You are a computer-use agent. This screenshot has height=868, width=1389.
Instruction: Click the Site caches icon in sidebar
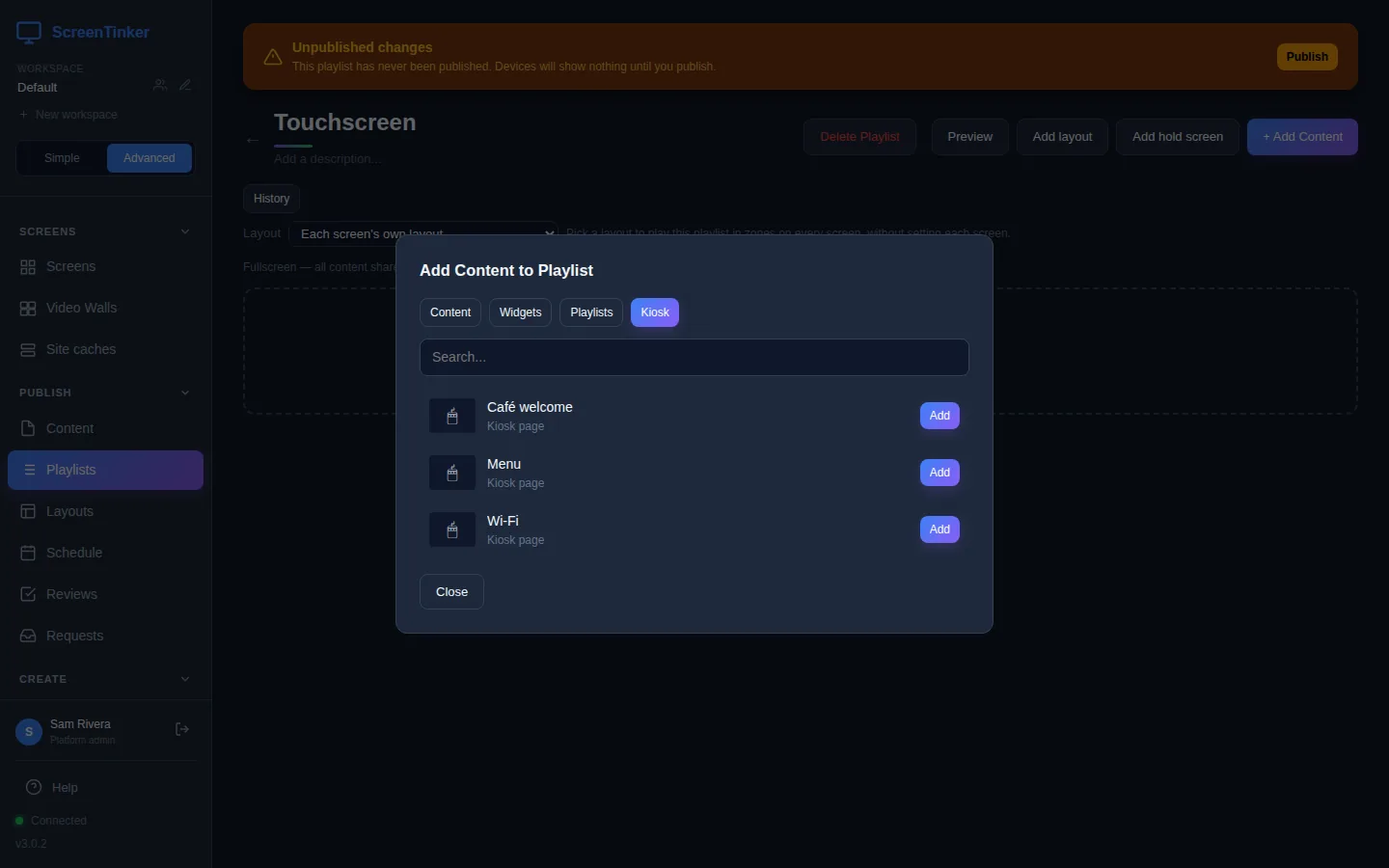[x=28, y=350]
